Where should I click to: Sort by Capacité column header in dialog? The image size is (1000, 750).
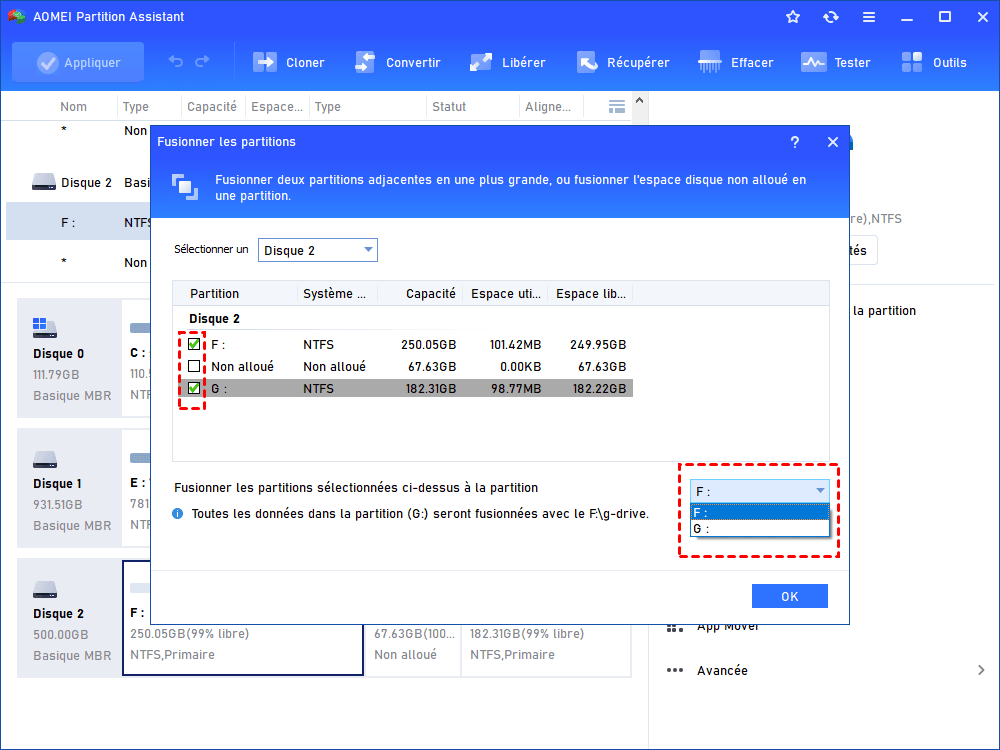click(x=430, y=294)
